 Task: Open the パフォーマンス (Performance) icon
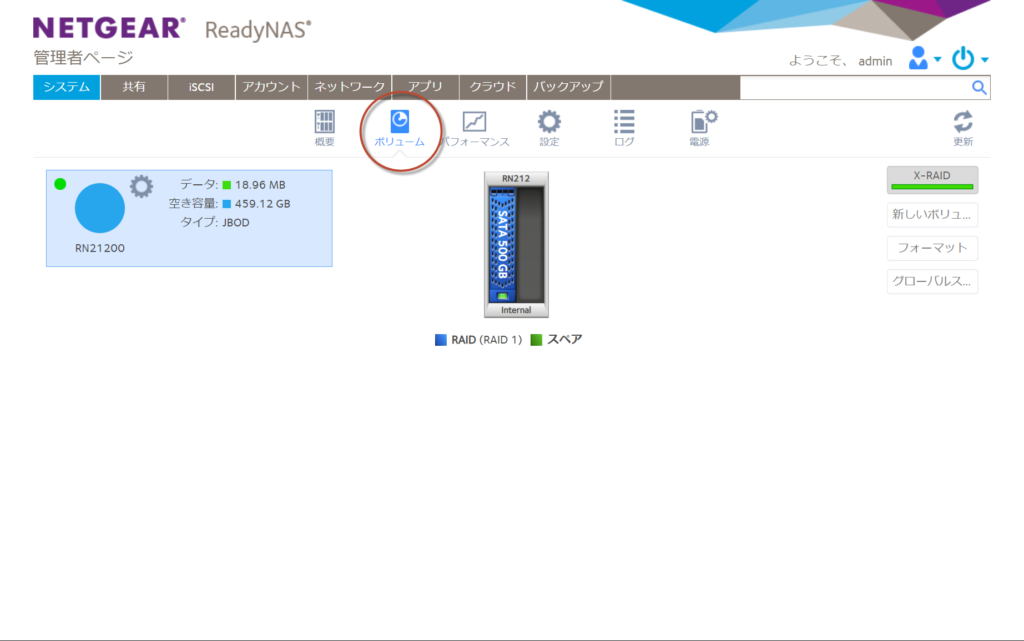pyautogui.click(x=475, y=125)
